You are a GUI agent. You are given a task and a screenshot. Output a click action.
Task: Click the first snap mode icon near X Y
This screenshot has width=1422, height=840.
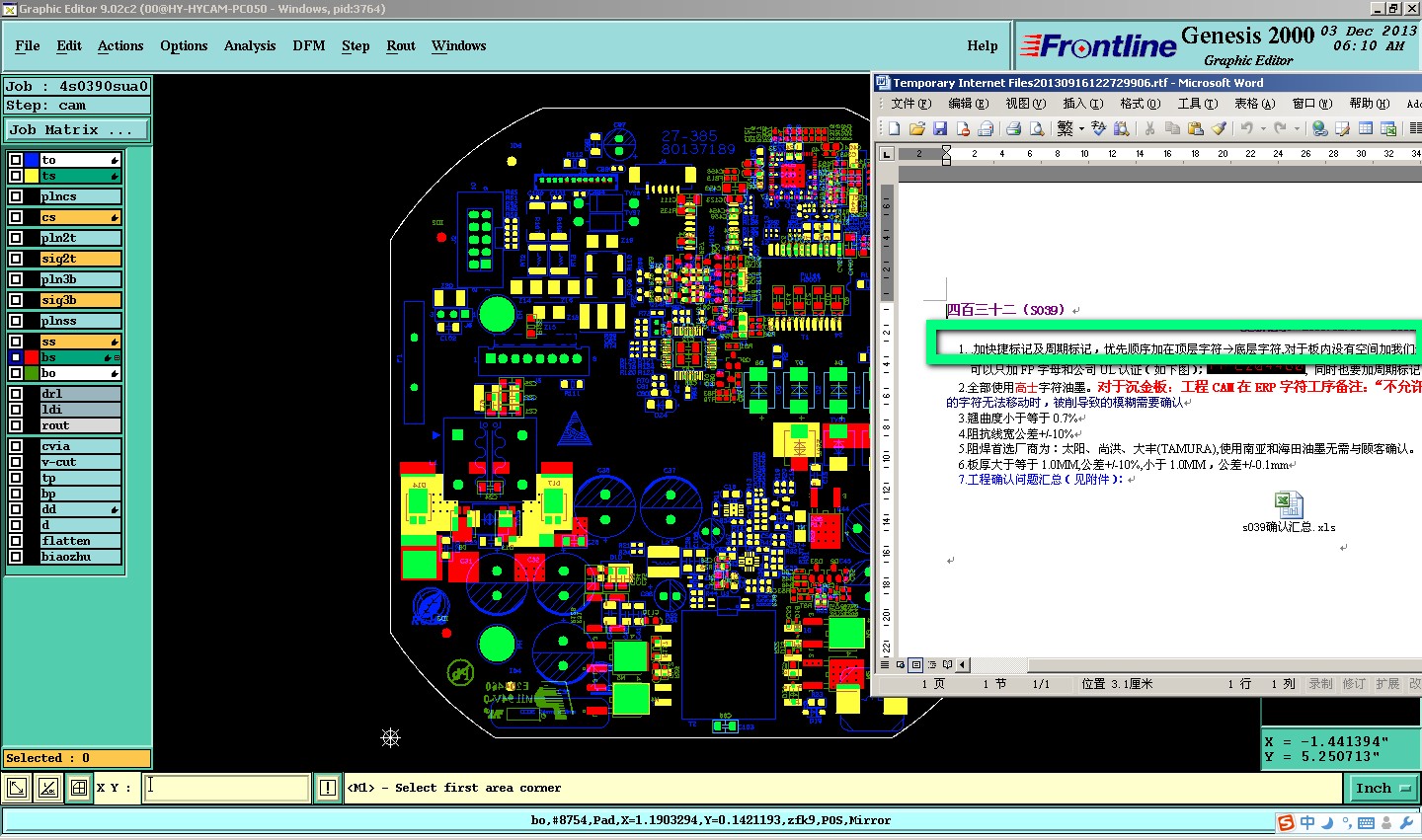click(x=17, y=788)
